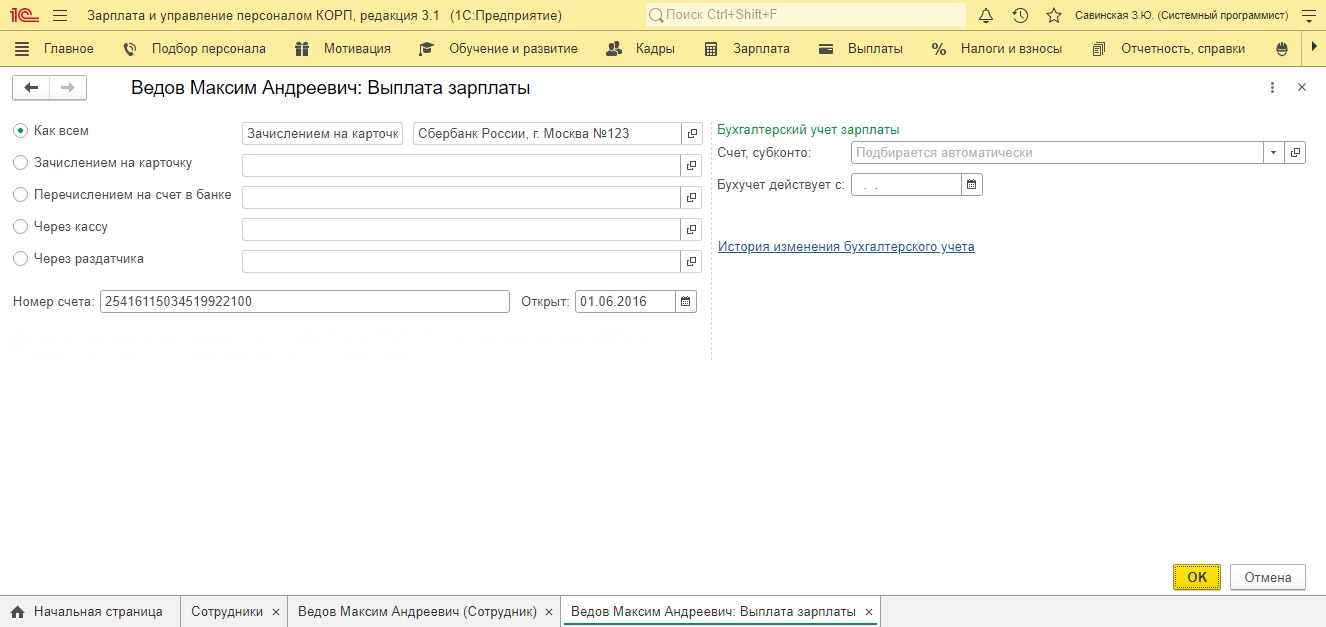Screen dimensions: 1326x627
Task: Select the Зачислением на карточку radio option
Action: pos(20,163)
